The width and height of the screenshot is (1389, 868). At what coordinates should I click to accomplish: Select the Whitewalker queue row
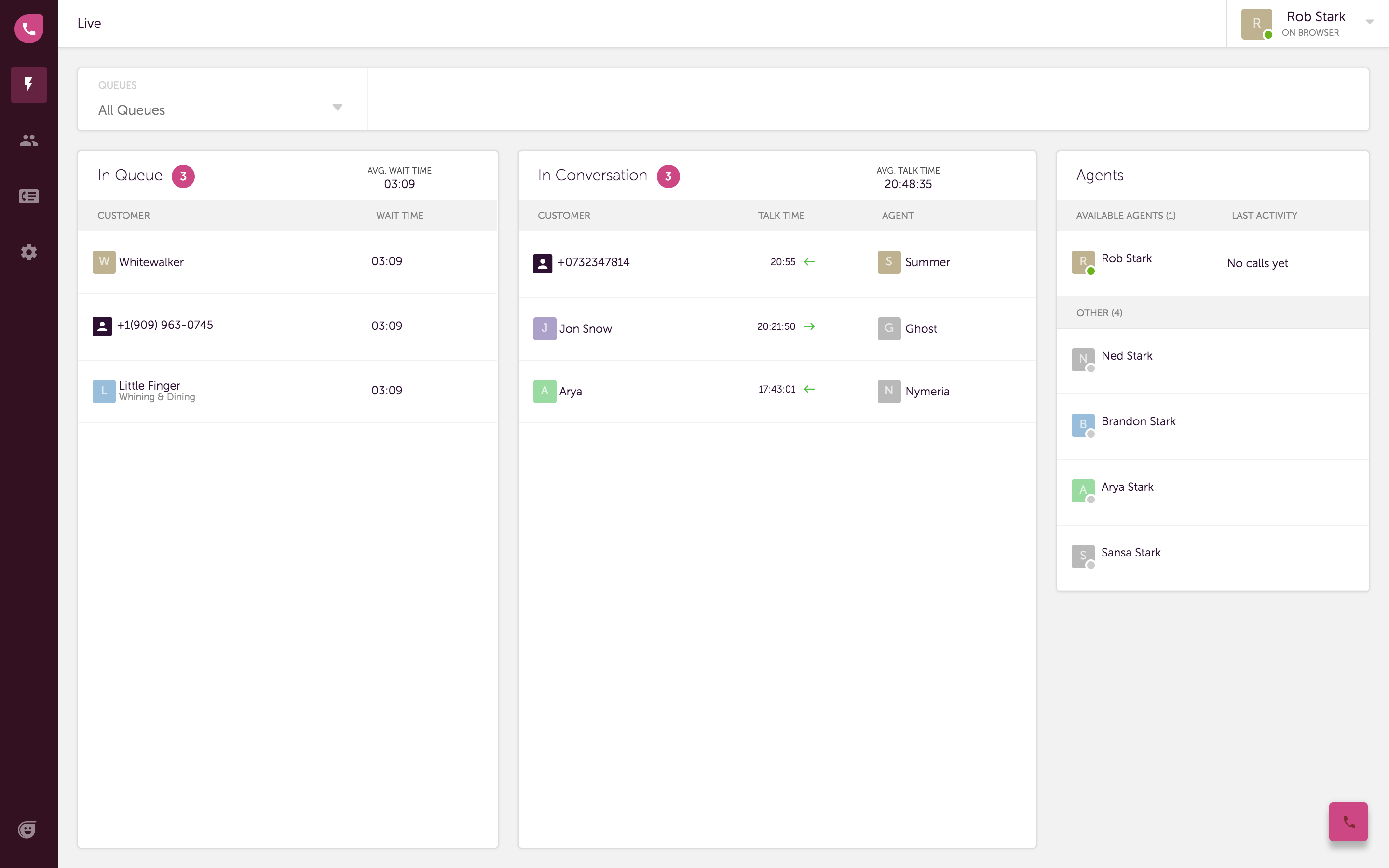(x=151, y=262)
